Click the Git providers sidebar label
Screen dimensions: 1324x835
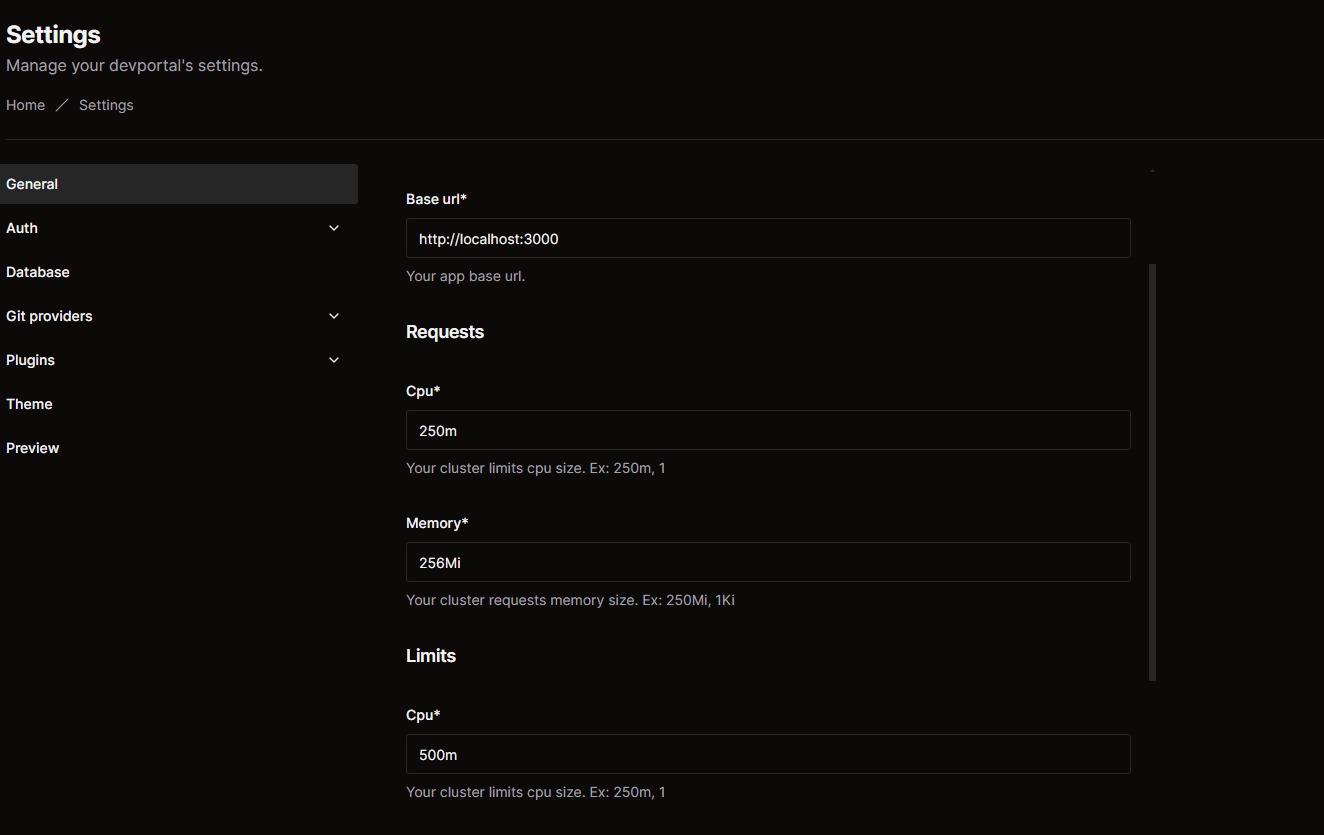pos(49,316)
